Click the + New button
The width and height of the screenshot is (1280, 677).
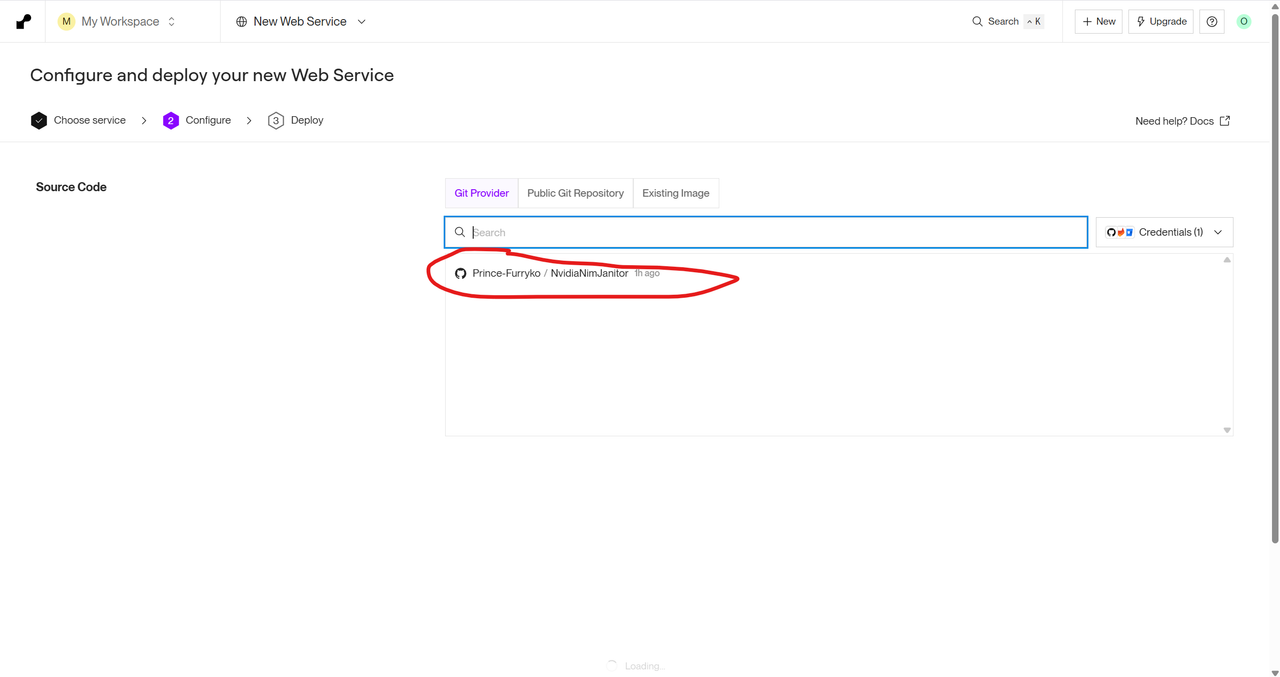point(1098,21)
